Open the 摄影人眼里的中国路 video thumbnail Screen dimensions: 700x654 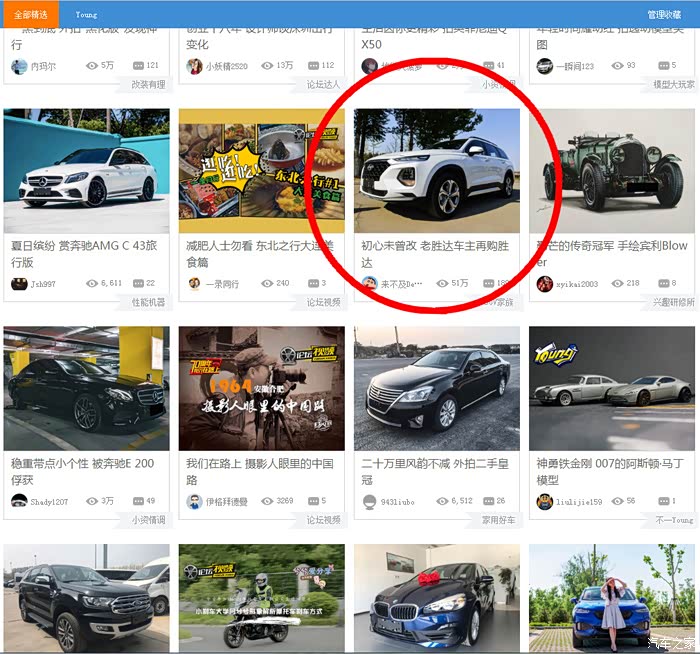point(262,388)
